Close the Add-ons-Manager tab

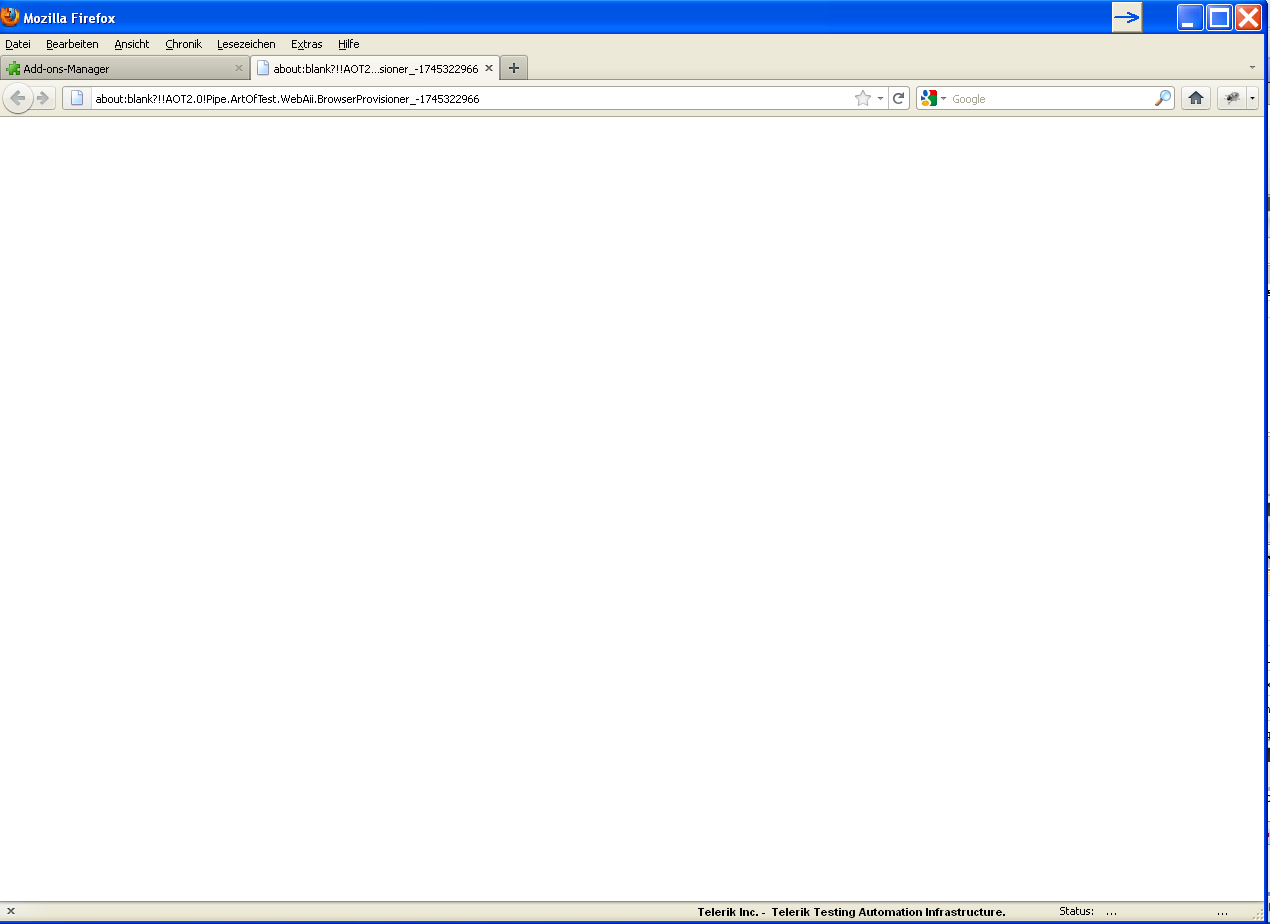(238, 68)
